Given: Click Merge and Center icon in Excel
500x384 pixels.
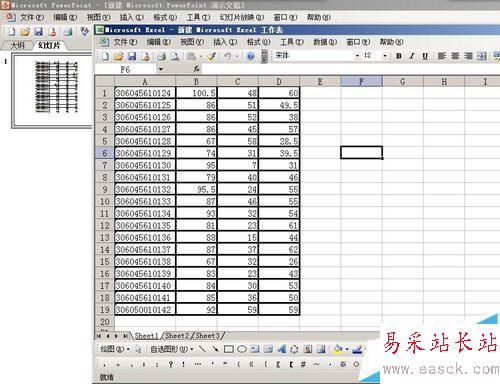Looking at the screenshot, I should [x=482, y=56].
